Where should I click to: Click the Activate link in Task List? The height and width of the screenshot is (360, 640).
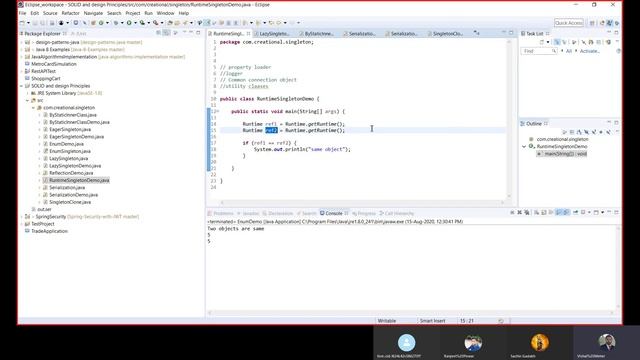tap(589, 51)
